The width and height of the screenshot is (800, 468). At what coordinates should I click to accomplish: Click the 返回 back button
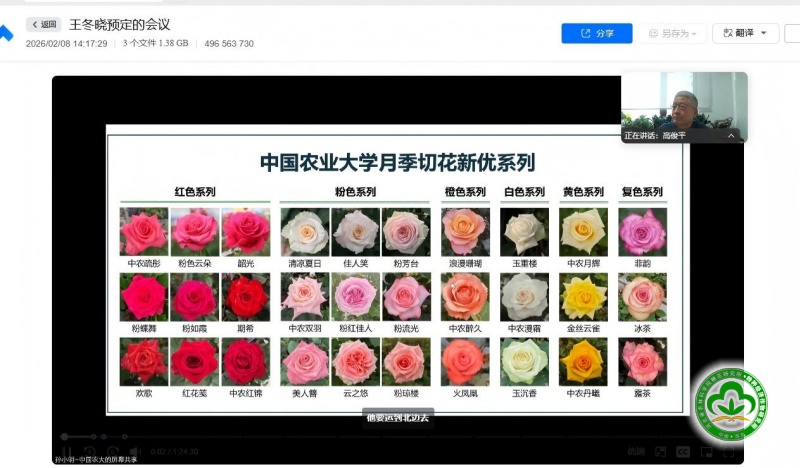(43, 24)
